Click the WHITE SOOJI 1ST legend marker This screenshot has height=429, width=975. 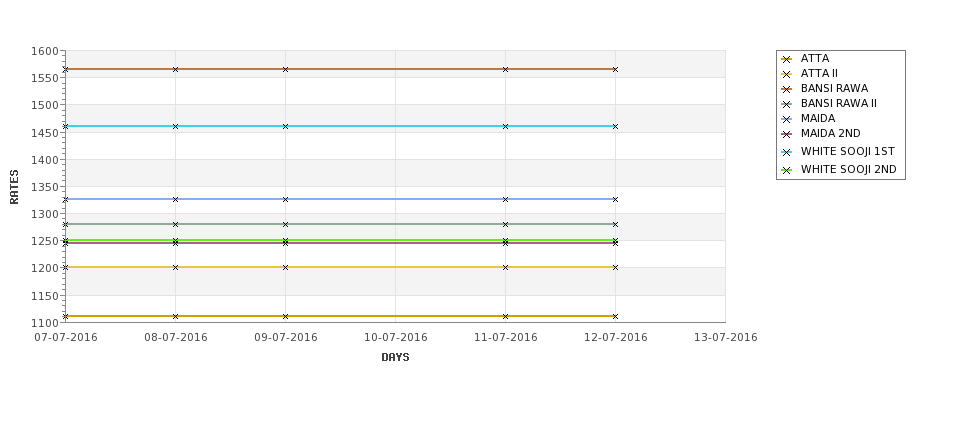[787, 152]
